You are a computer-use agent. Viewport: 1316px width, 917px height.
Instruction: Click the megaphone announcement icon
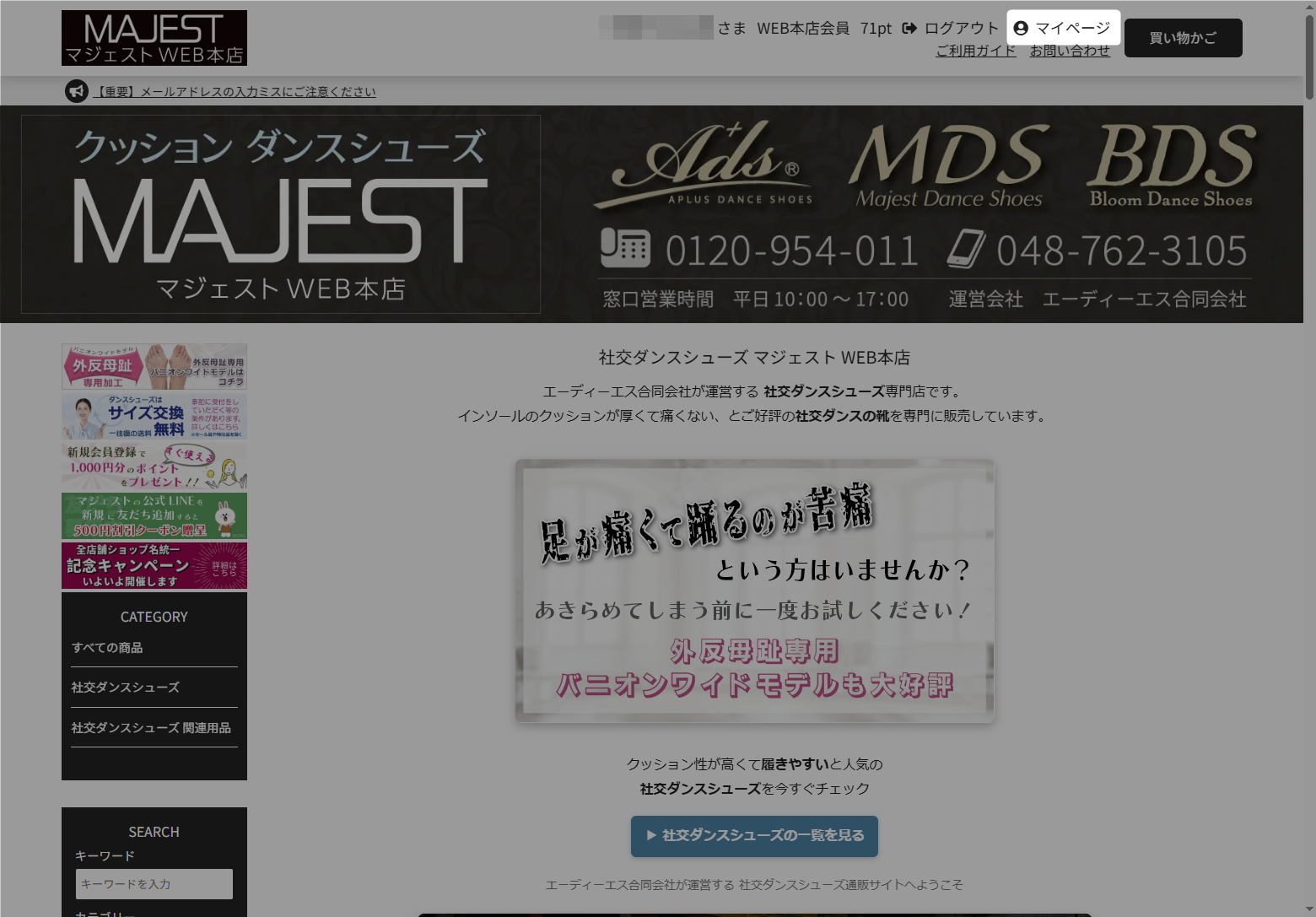[77, 91]
